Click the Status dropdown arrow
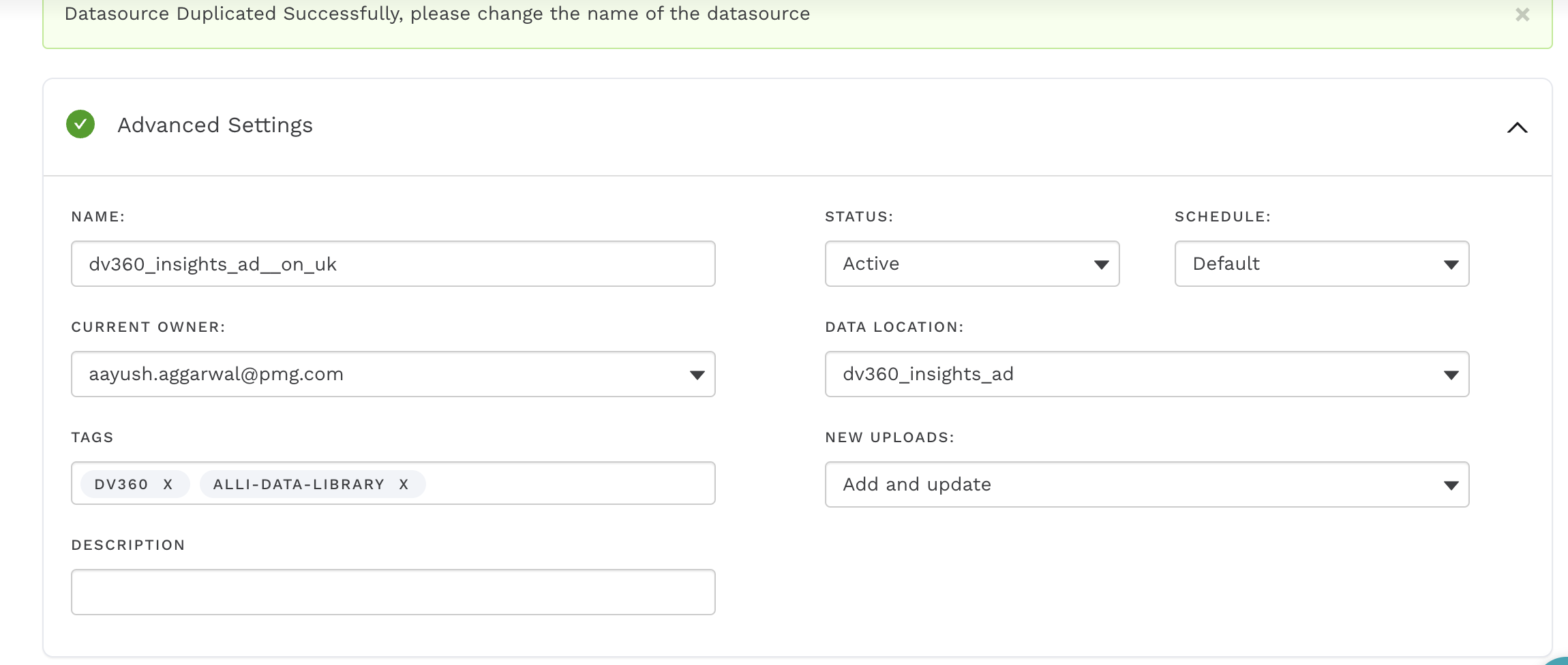The width and height of the screenshot is (1568, 665). pos(1101,264)
